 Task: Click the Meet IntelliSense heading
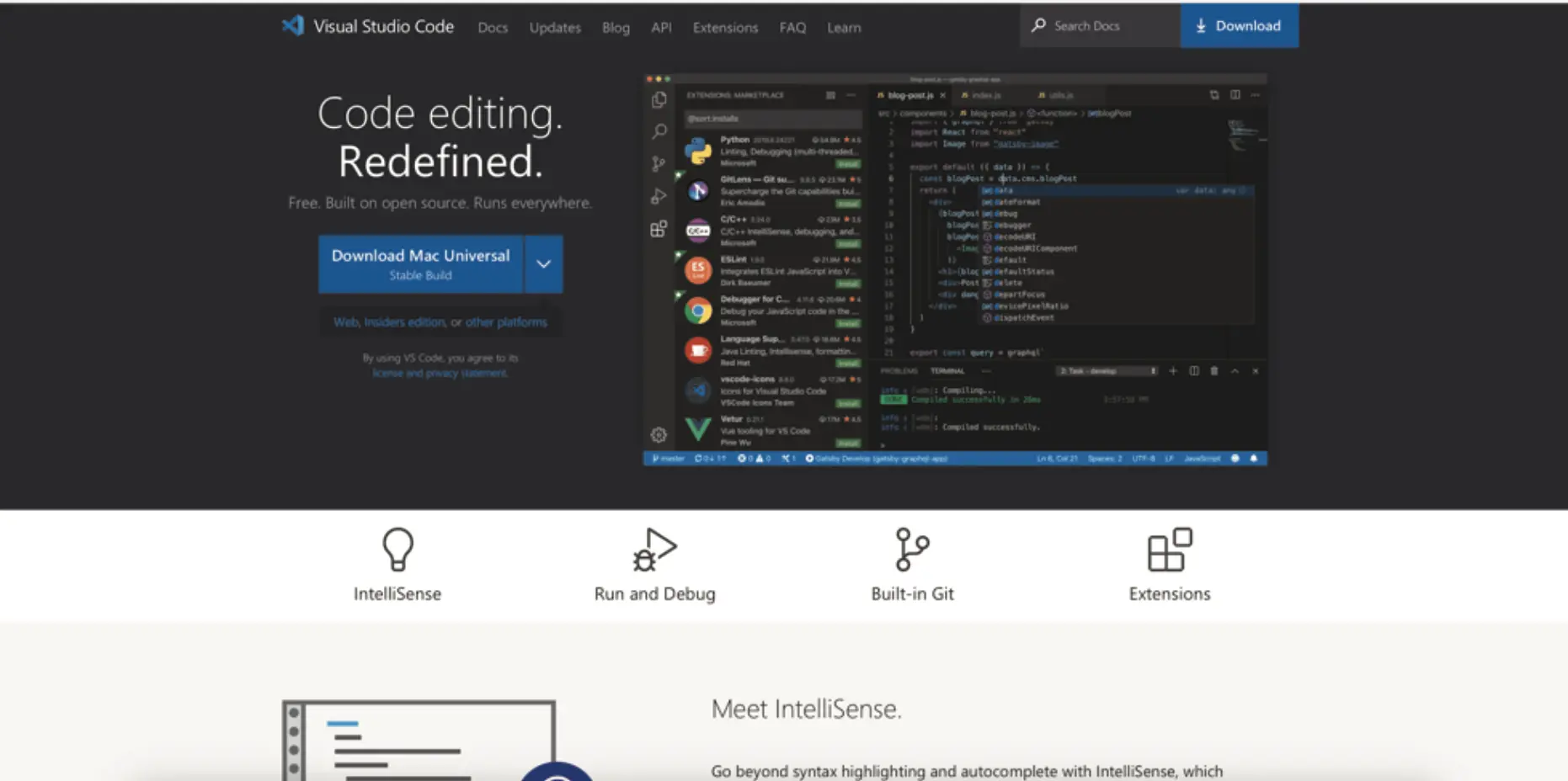click(806, 709)
